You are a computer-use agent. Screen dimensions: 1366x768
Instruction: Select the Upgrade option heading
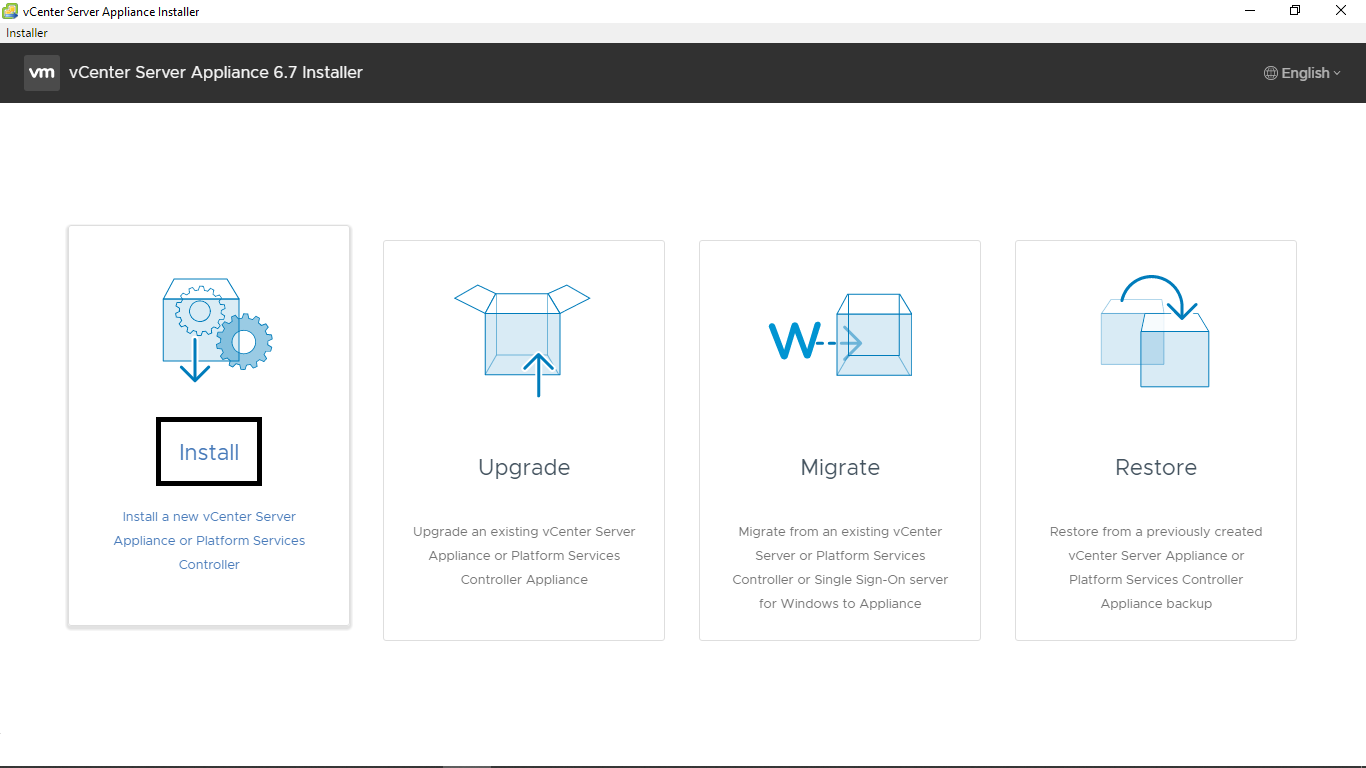(524, 467)
